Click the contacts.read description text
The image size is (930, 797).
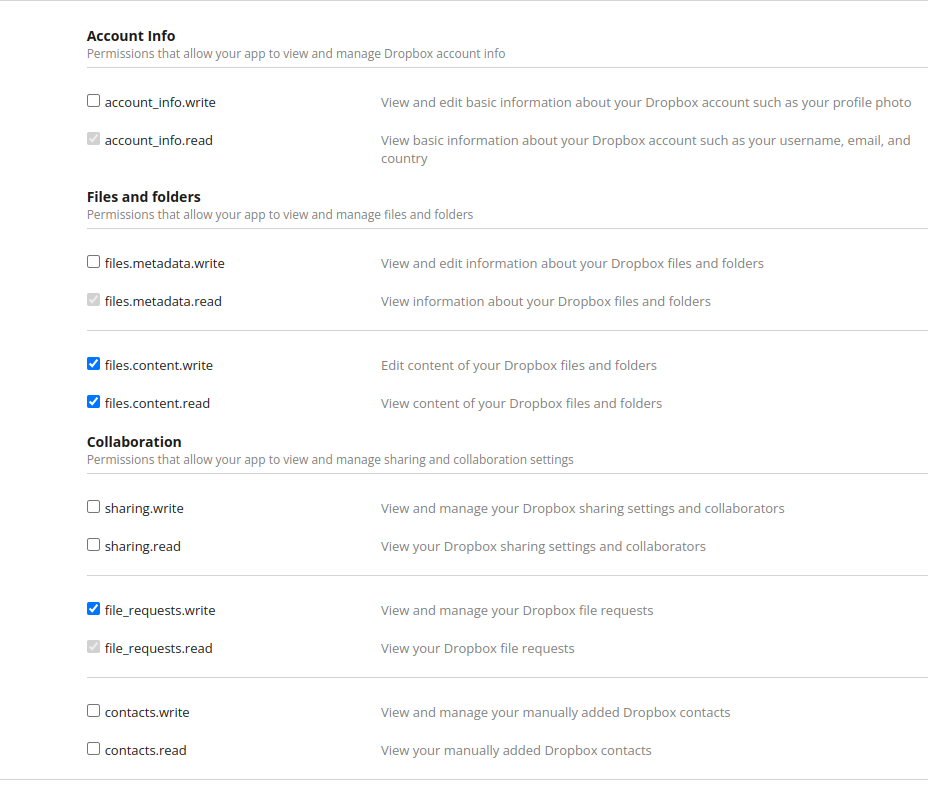pyautogui.click(x=516, y=749)
